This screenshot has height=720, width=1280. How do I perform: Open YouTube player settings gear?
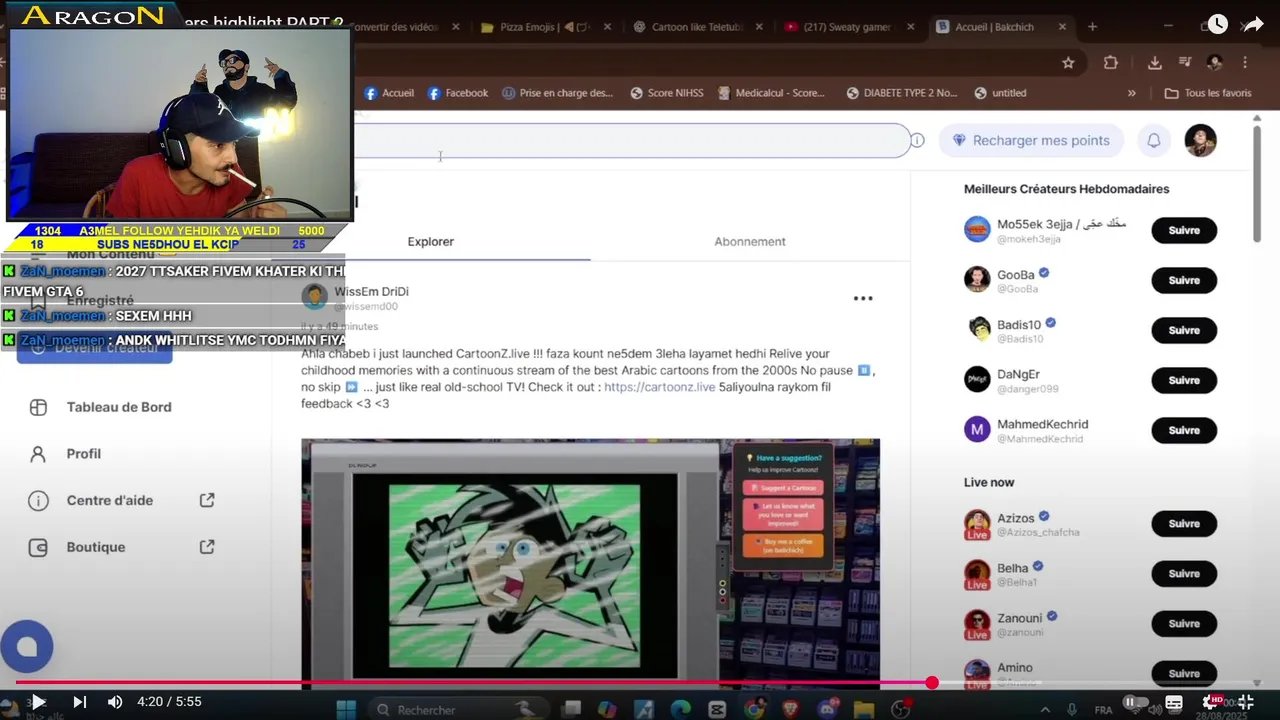1211,702
